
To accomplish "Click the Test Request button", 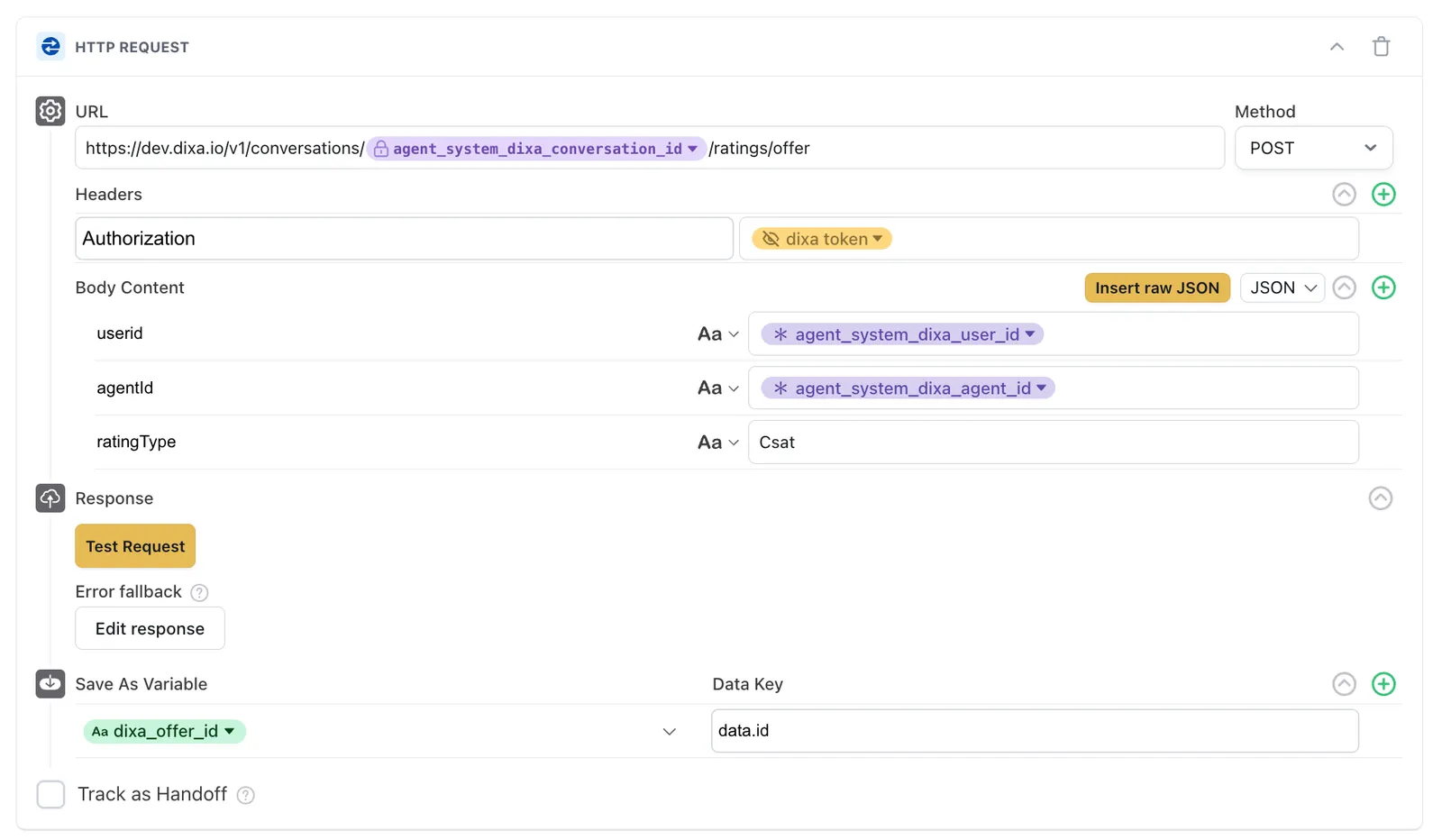I will (135, 546).
